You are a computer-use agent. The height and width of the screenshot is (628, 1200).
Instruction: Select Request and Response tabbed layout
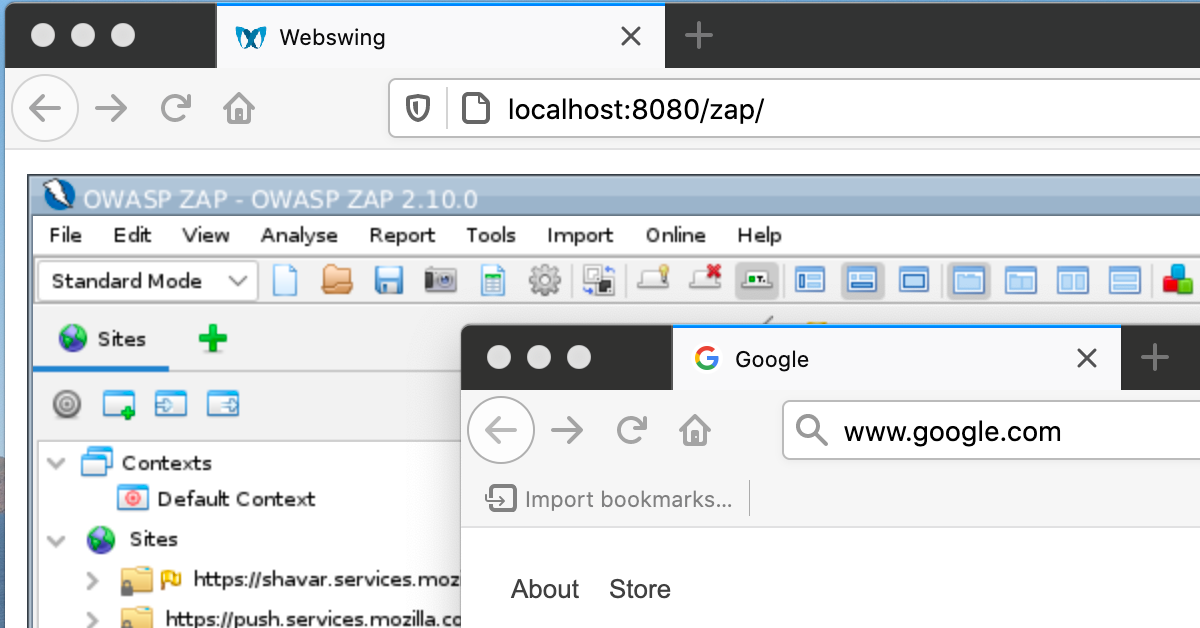pos(967,281)
